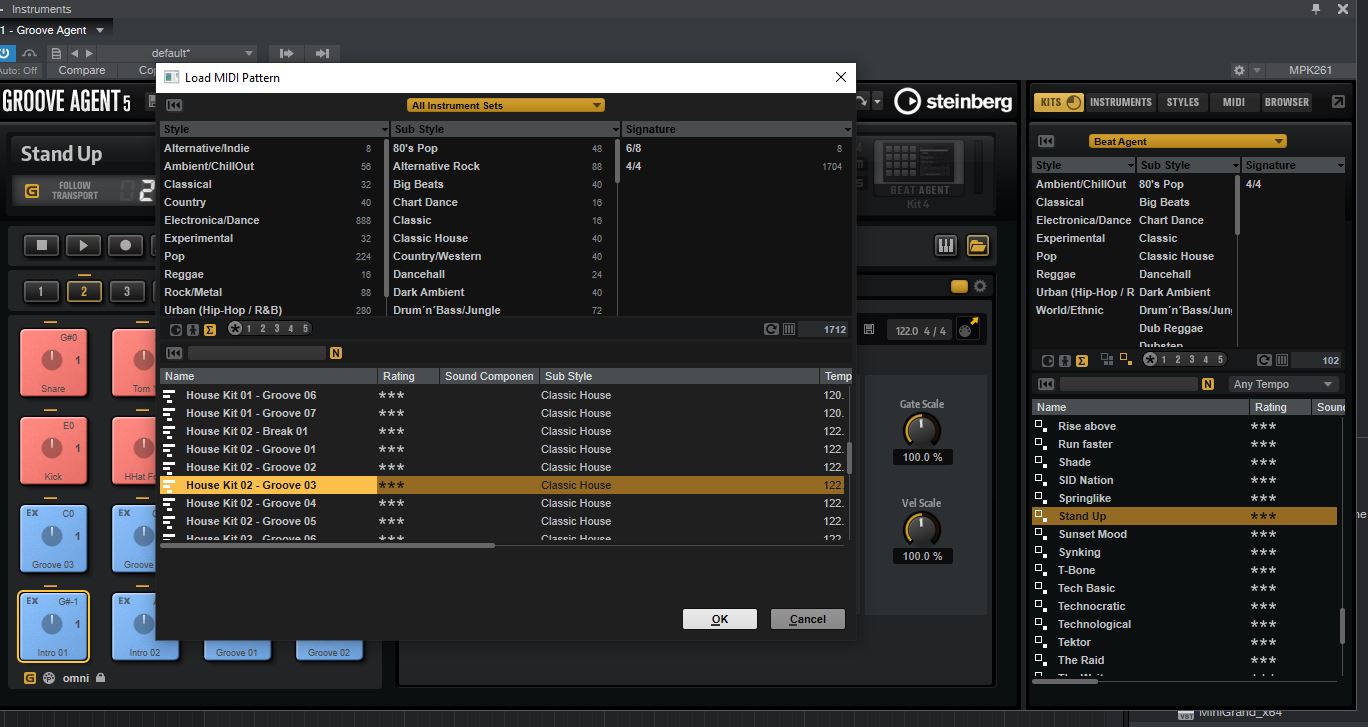This screenshot has height=727, width=1368.
Task: Click the clear search icon in the dialog
Action: tap(174, 353)
